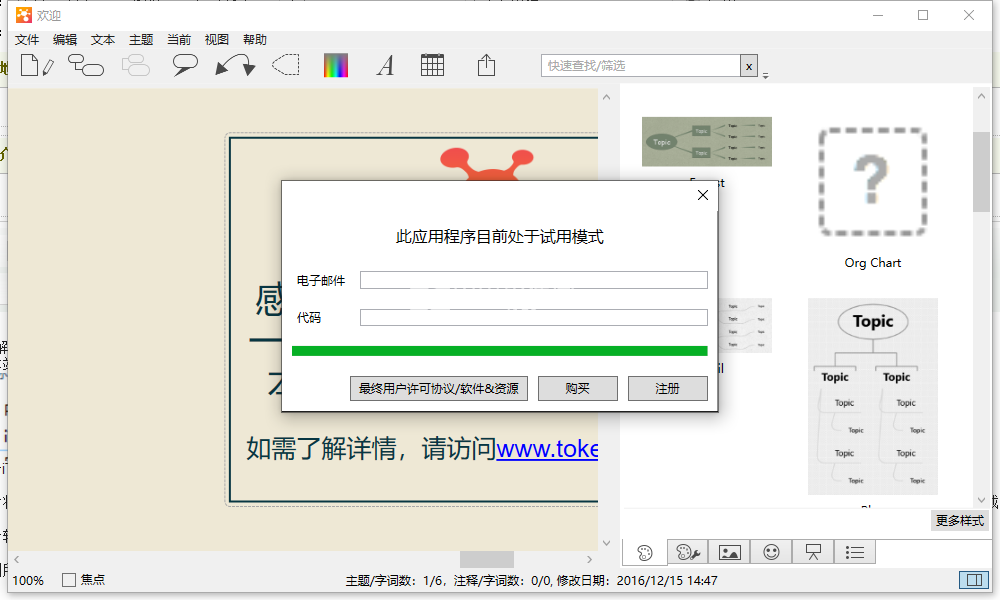The width and height of the screenshot is (1000, 600).
Task: Click the new document pencil icon
Action: tap(36, 66)
